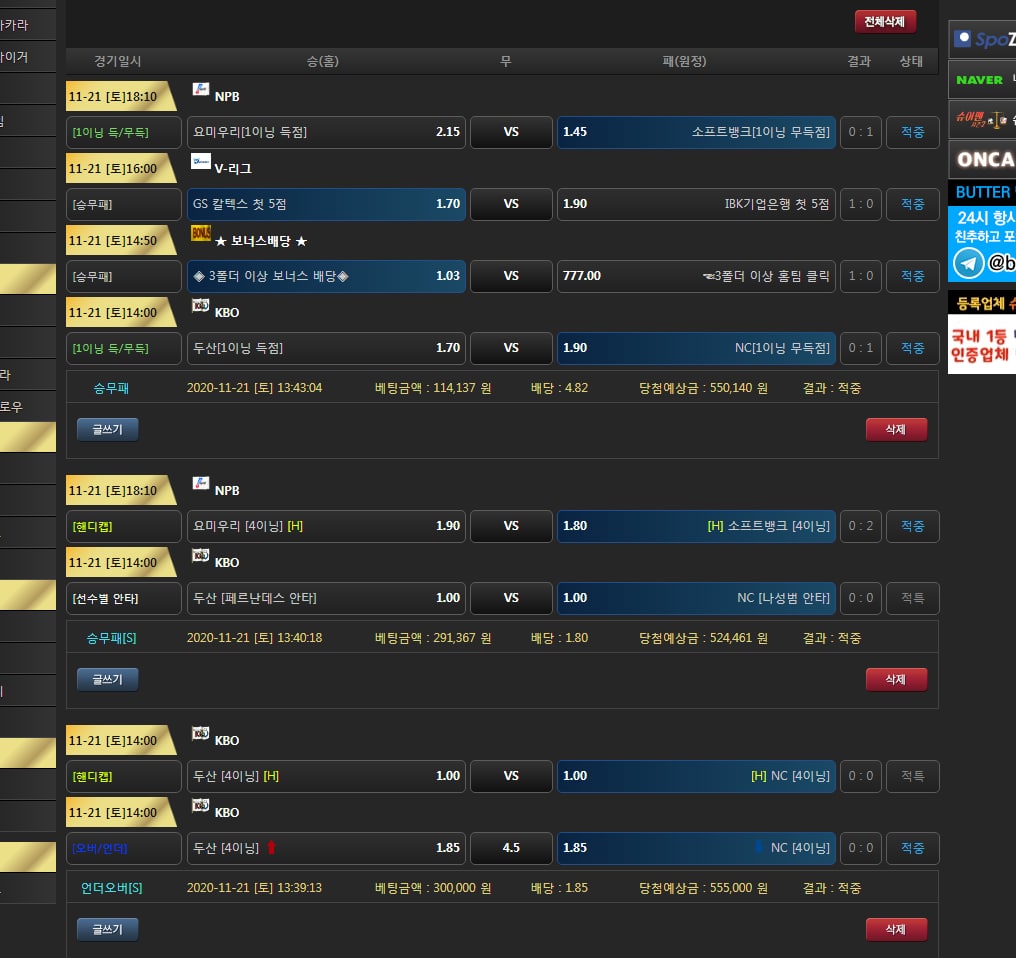Screen dimensions: 1016x958
Task: Click the 경기일시 column header
Action: 118,61
